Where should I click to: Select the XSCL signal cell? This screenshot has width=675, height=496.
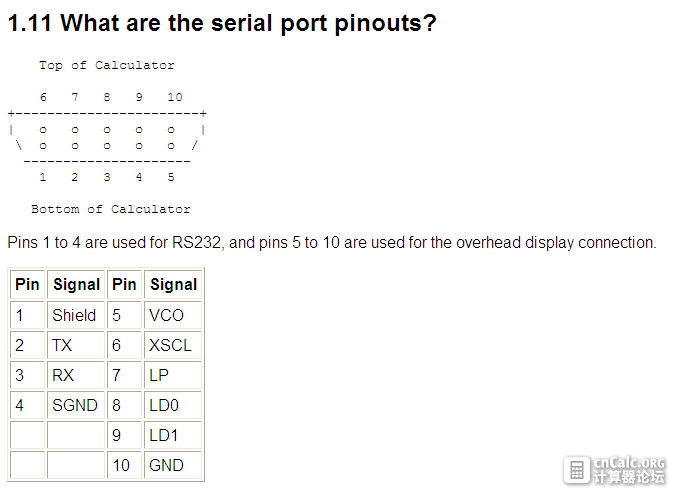click(173, 345)
